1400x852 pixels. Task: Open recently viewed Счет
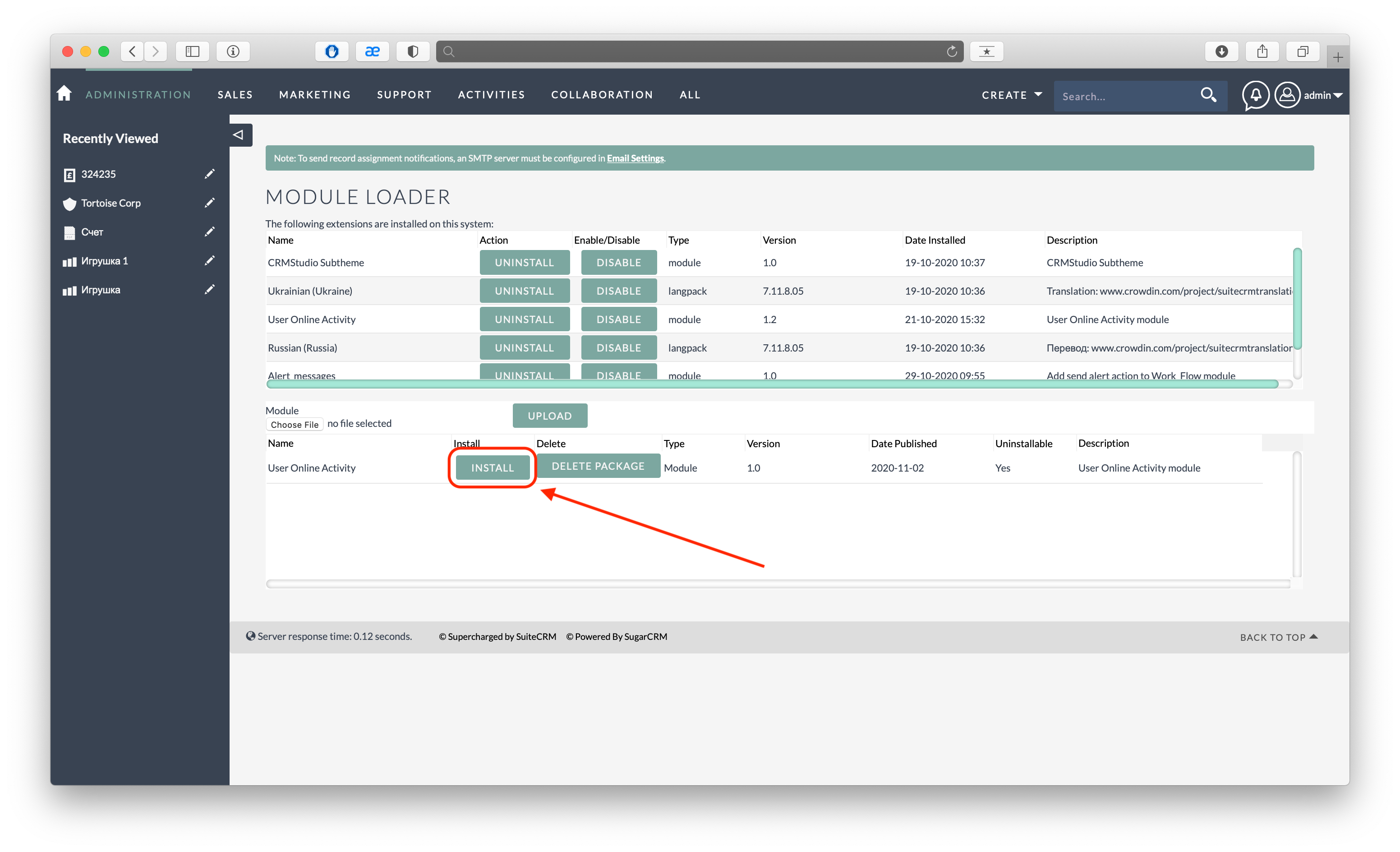[x=92, y=232]
